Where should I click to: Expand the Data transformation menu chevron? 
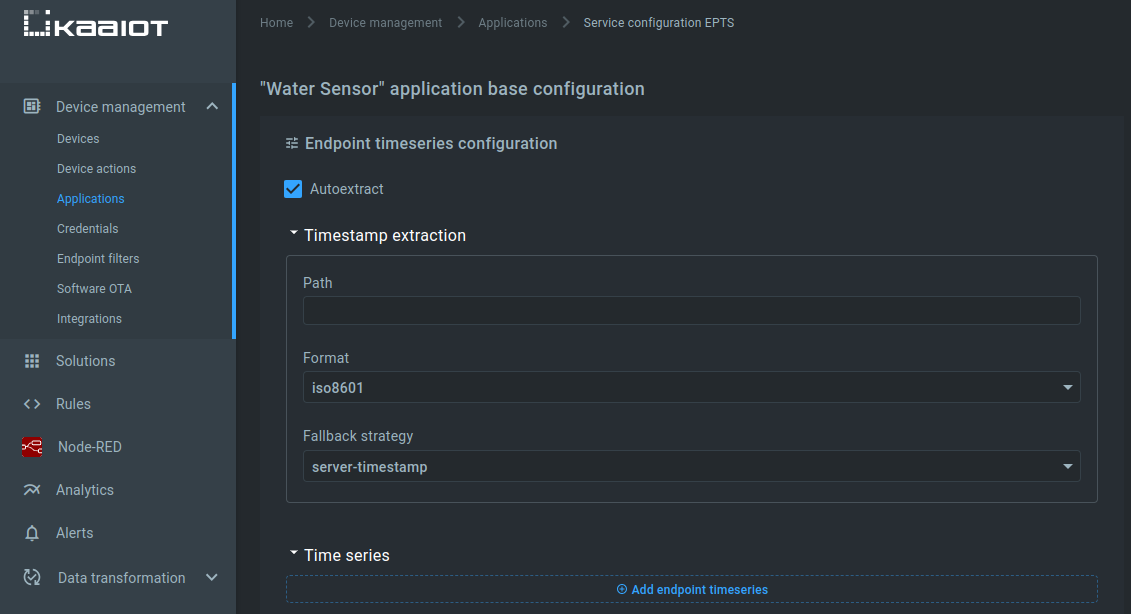(211, 577)
